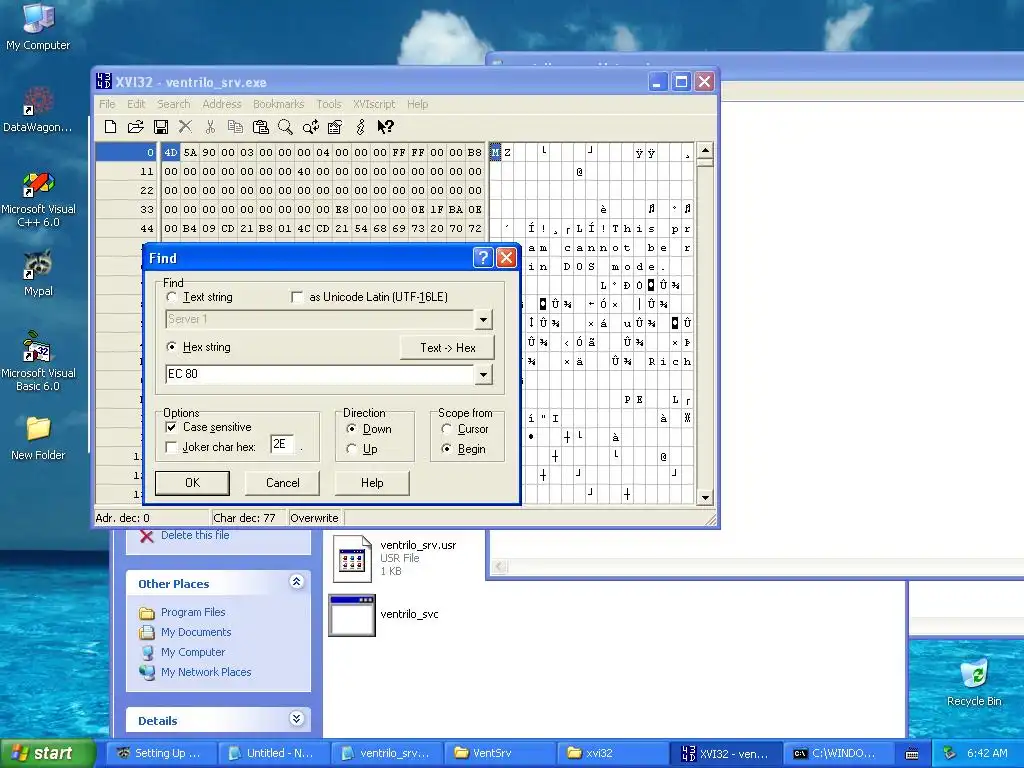Screen dimensions: 1024x768
Task: Click the Replace toolbar icon
Action: tap(310, 127)
